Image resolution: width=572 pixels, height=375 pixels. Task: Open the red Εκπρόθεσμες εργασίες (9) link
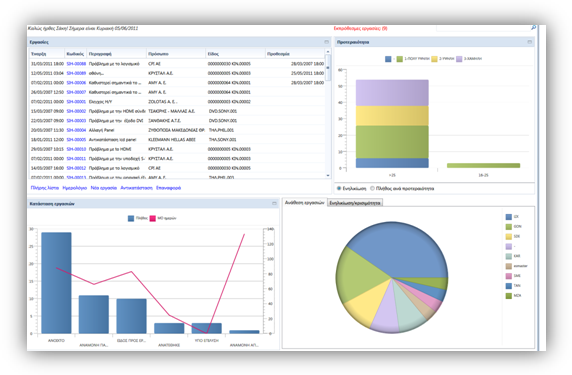[x=360, y=28]
